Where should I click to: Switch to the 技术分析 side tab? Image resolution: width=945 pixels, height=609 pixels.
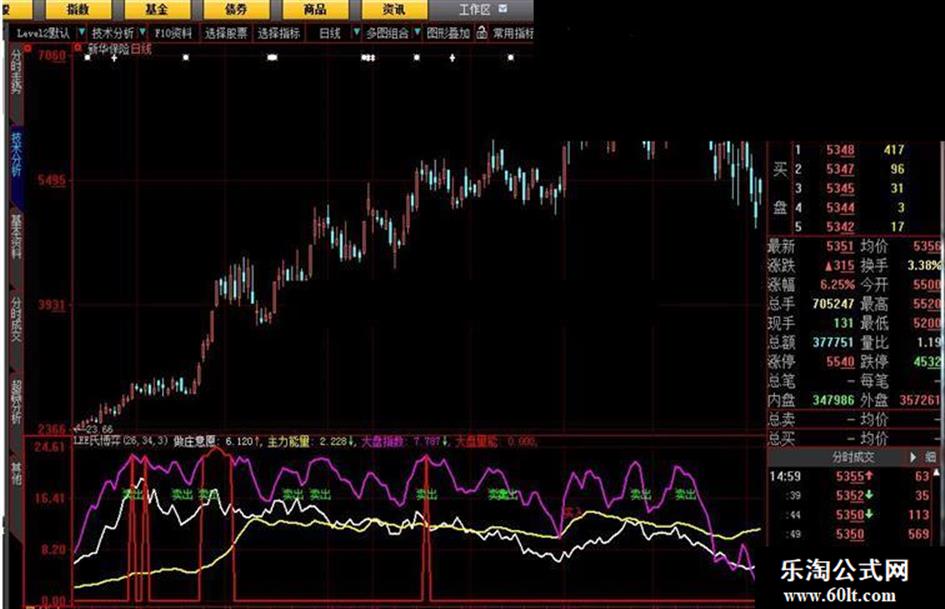(x=15, y=154)
